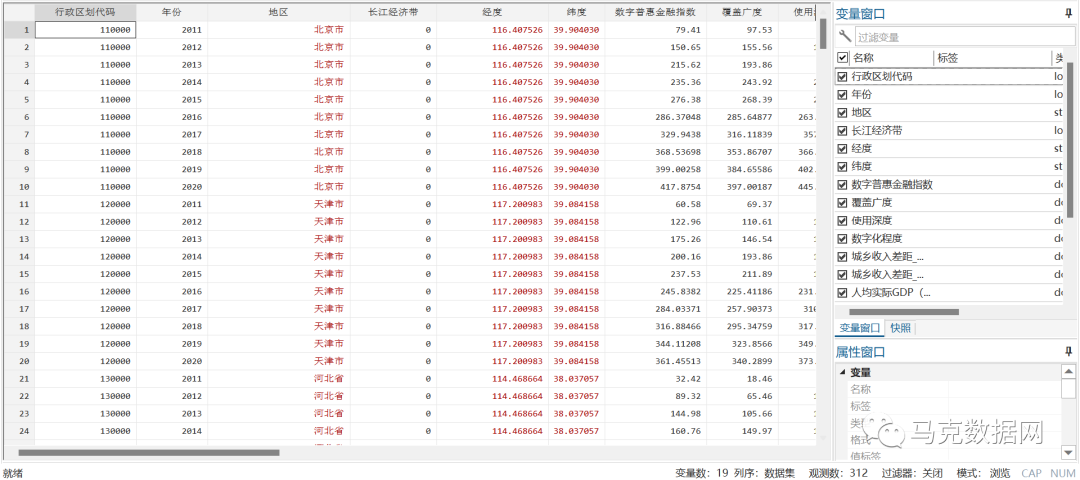Select the 2016 year cell in row 6
The height and width of the screenshot is (480, 1080).
coord(172,117)
